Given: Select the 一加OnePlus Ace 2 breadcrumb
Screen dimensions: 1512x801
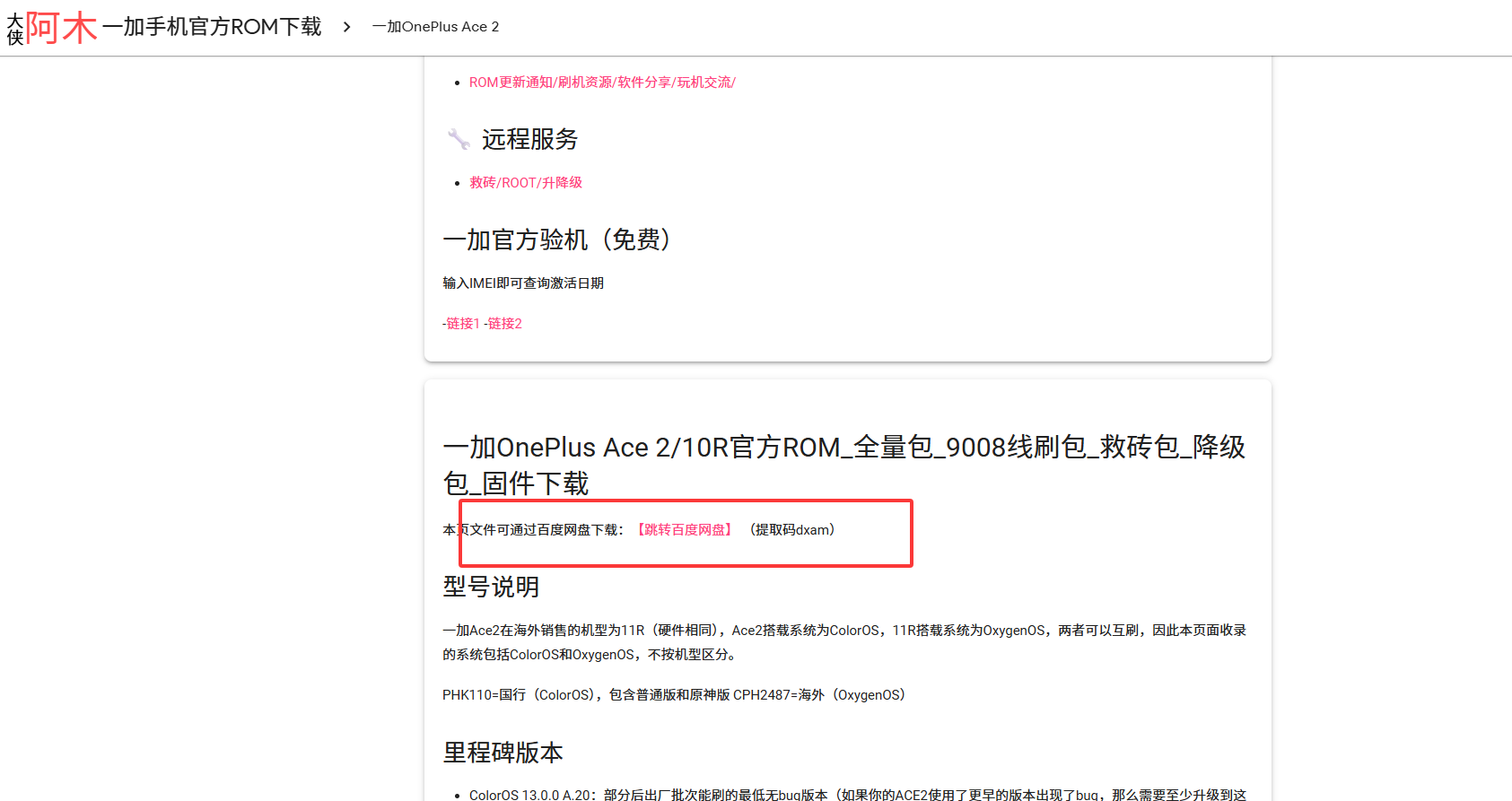Looking at the screenshot, I should point(435,27).
